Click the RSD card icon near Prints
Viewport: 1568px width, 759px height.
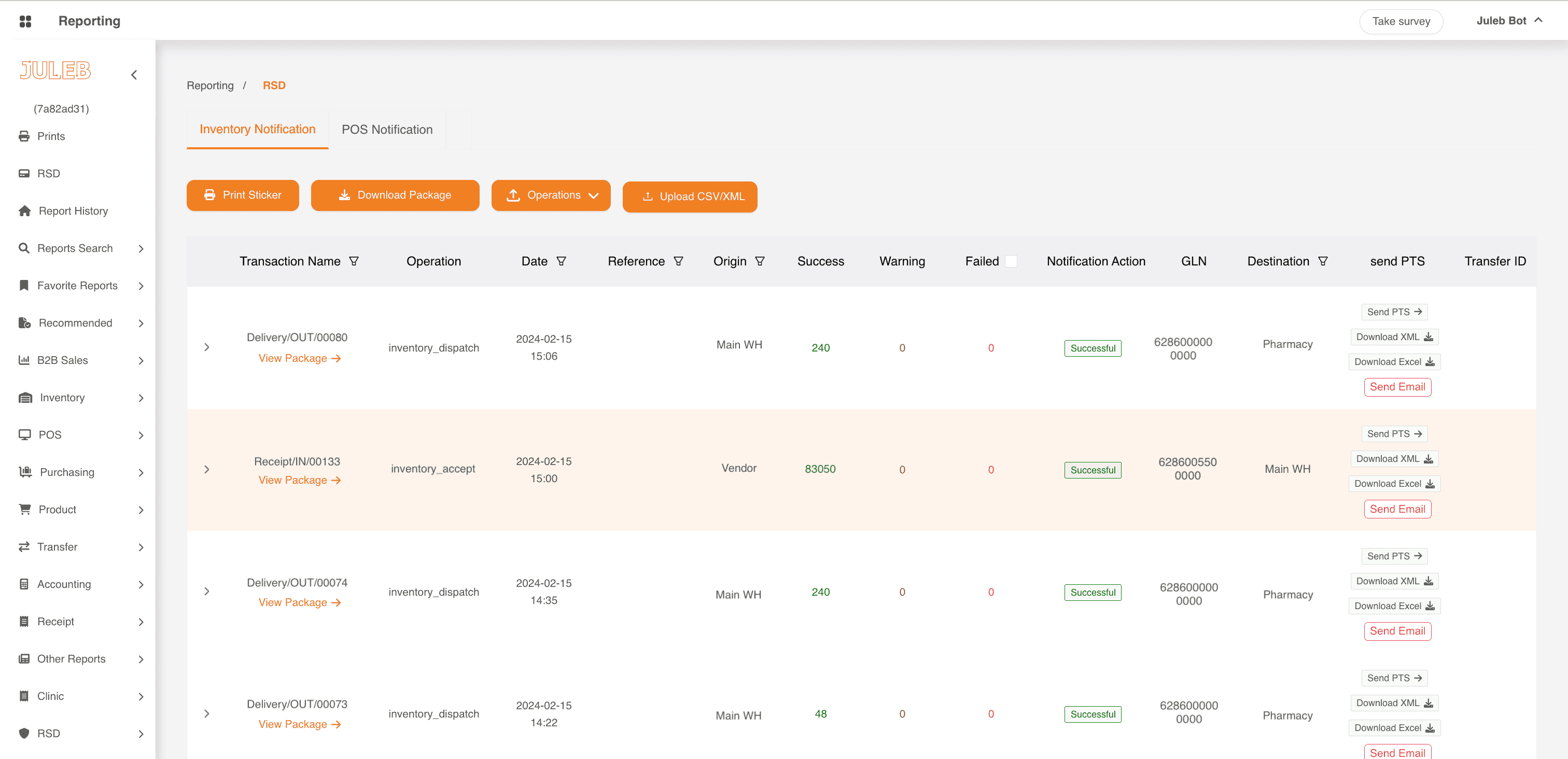coord(24,174)
